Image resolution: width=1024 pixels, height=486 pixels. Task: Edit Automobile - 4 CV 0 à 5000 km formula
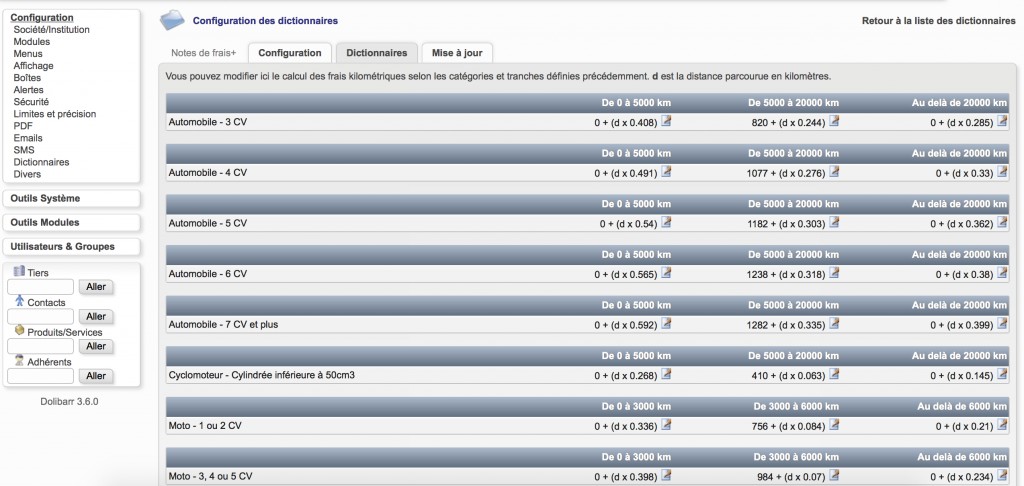666,172
